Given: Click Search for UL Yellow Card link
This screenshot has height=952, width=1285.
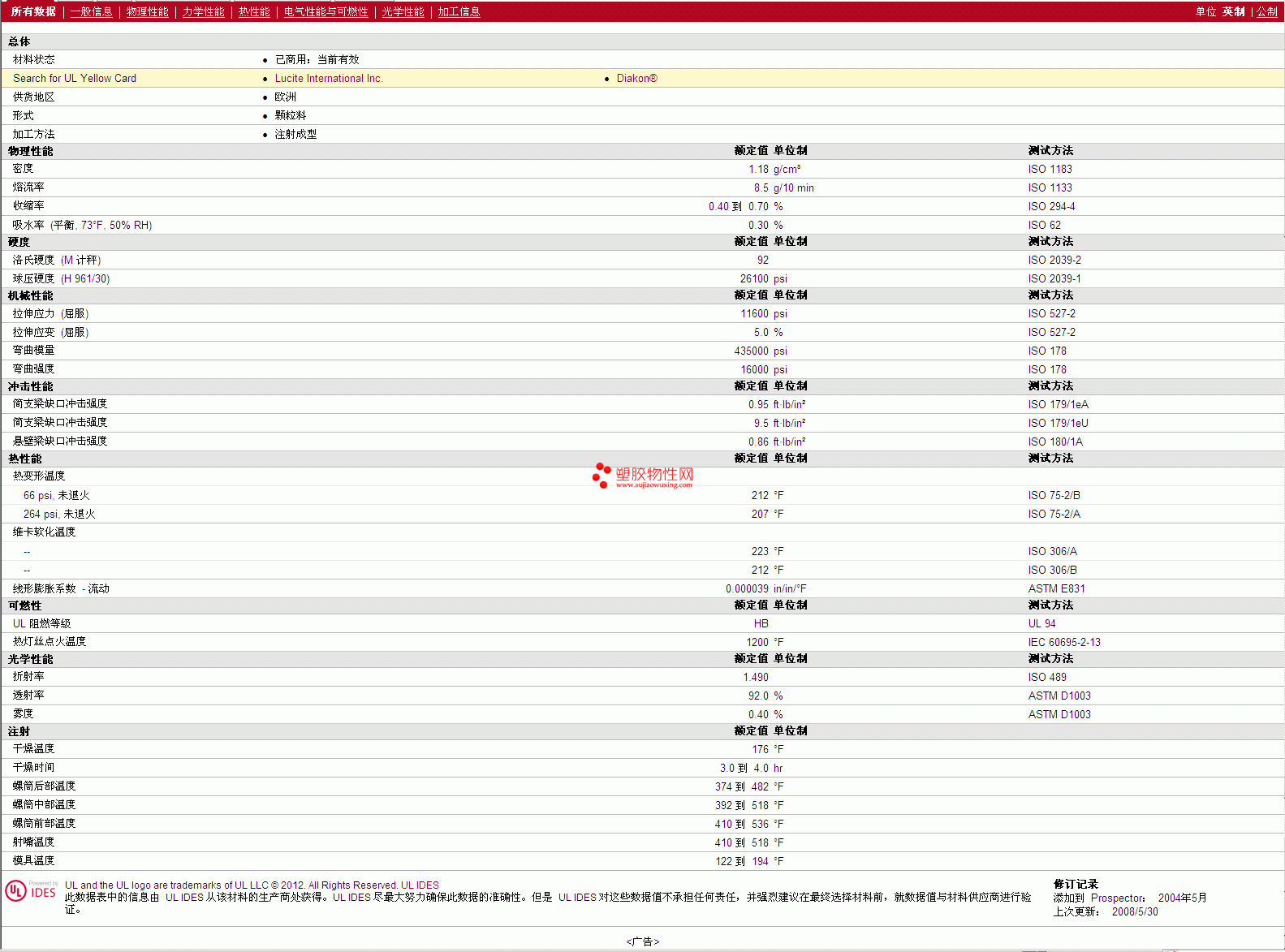Looking at the screenshot, I should point(75,78).
